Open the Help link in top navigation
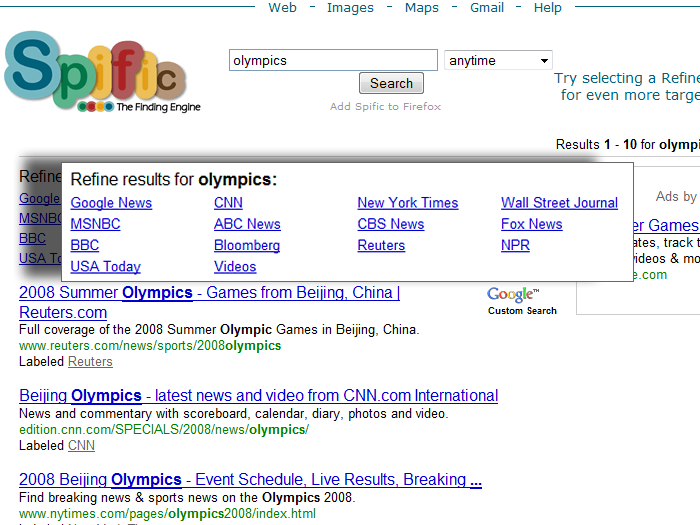700x525 pixels. 547,8
